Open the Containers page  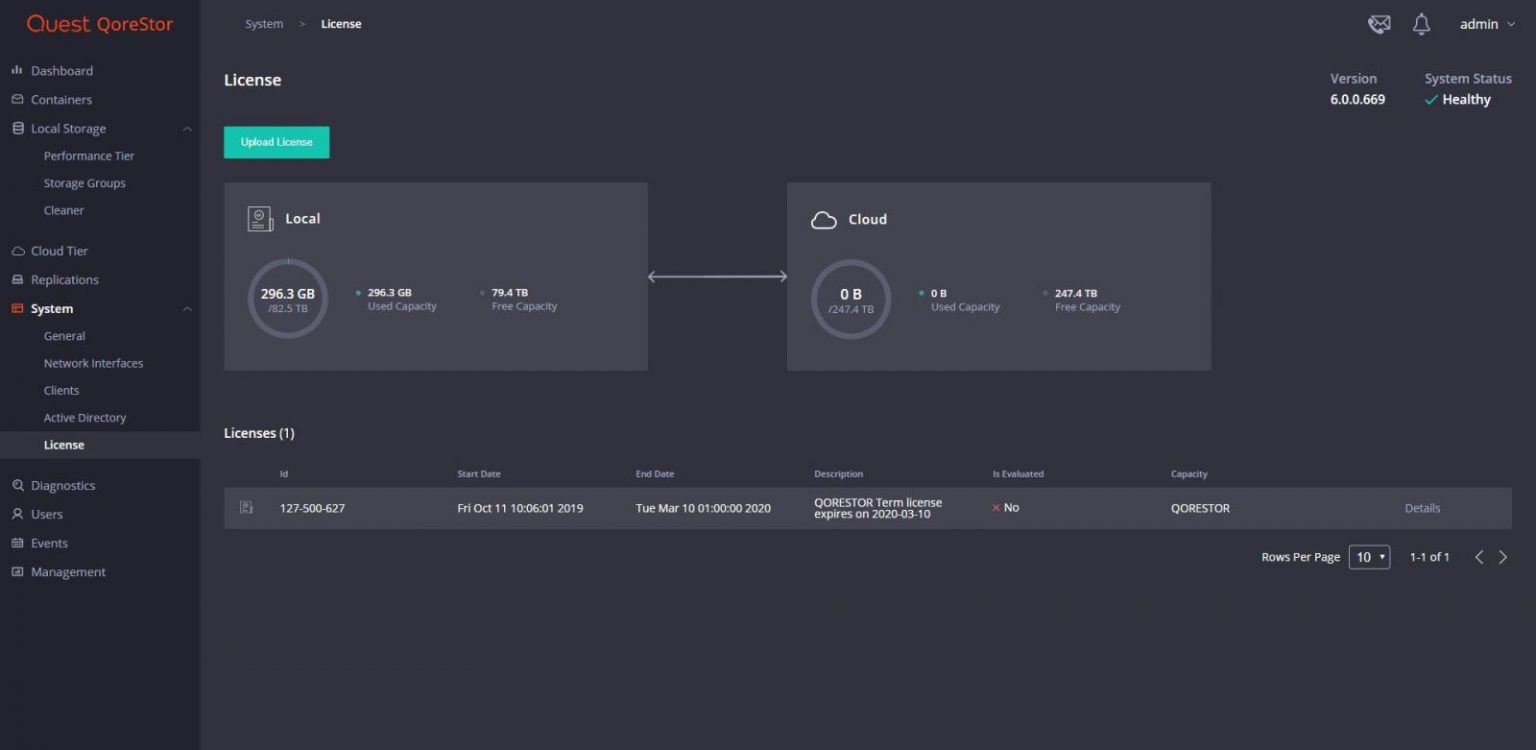(61, 100)
